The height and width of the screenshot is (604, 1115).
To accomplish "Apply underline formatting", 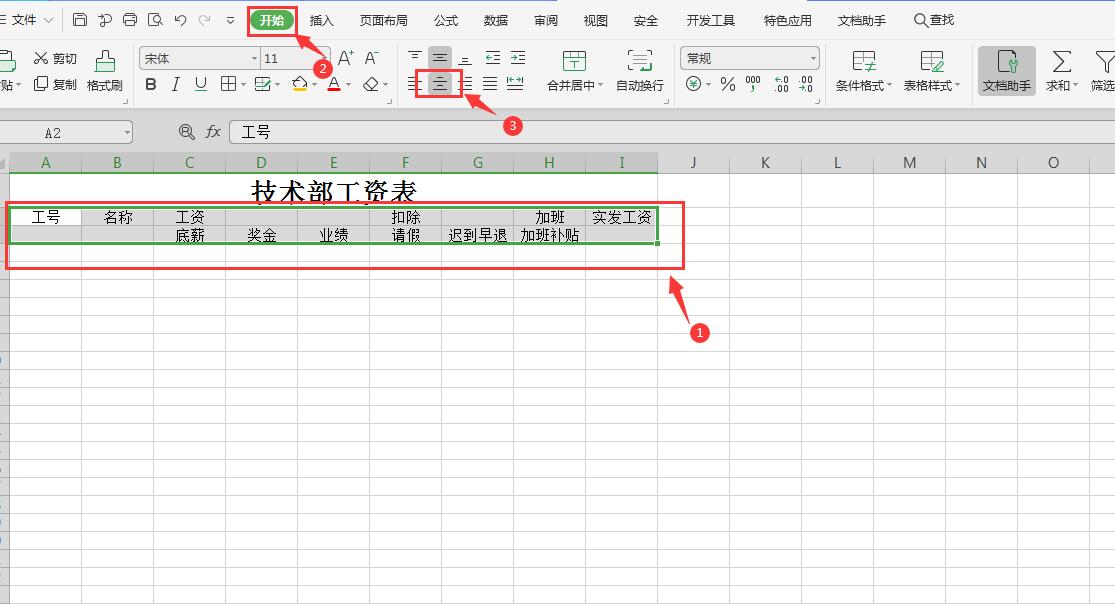I will pyautogui.click(x=200, y=86).
